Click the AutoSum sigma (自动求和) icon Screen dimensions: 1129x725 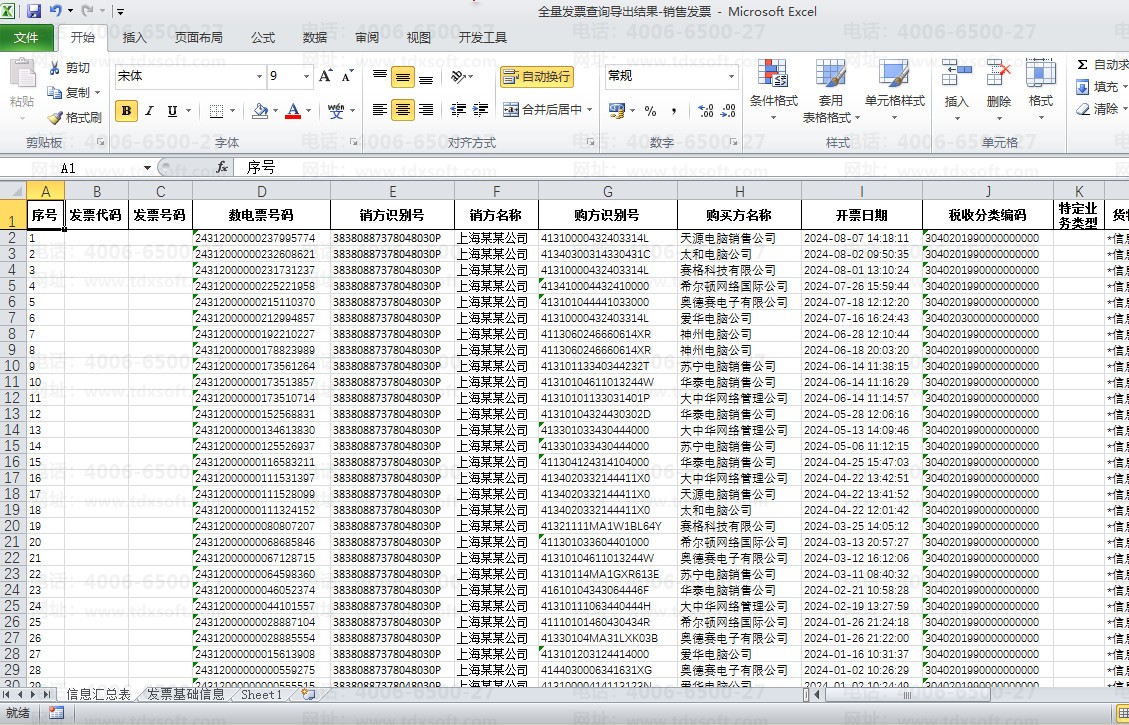click(1082, 65)
